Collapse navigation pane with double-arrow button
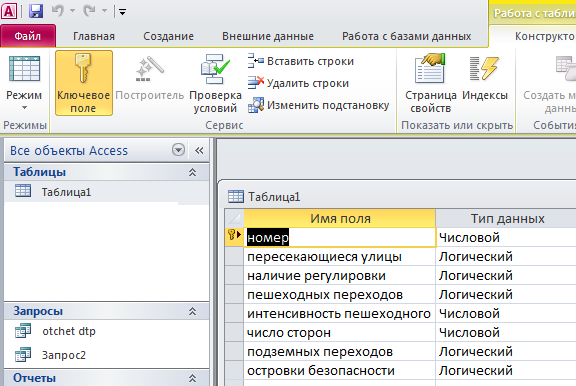Screen dimensions: 576x386 (x=199, y=150)
